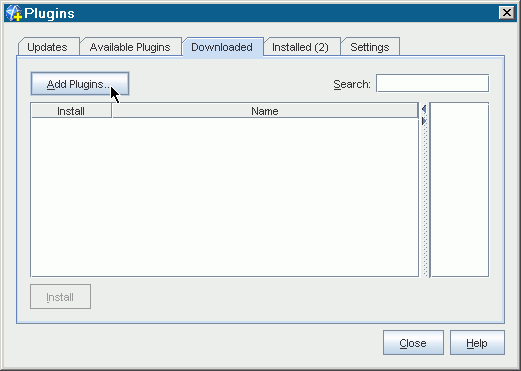Open the Settings tab

(370, 47)
